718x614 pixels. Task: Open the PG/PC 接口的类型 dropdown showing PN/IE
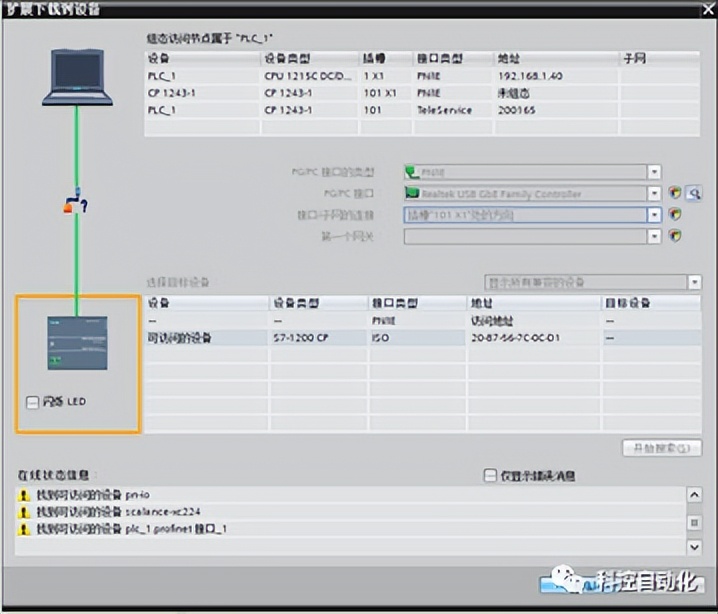[x=654, y=172]
